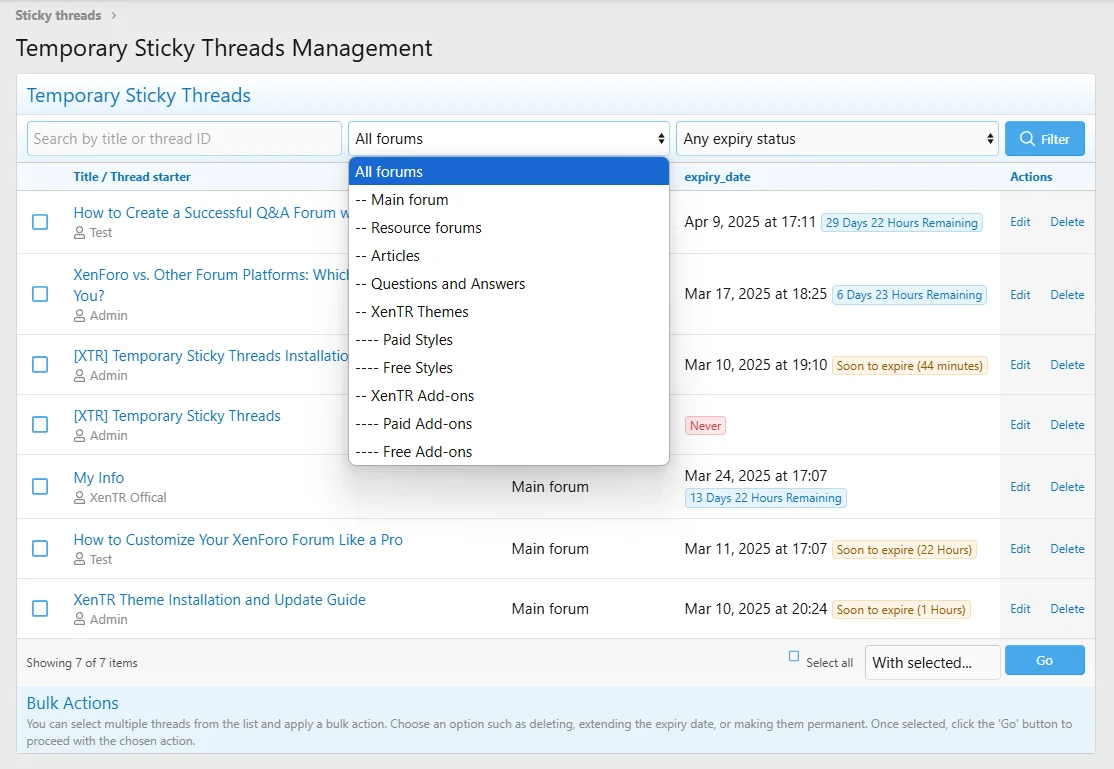This screenshot has height=769, width=1114.
Task: Sort by the expiry_date column header
Action: [x=717, y=177]
